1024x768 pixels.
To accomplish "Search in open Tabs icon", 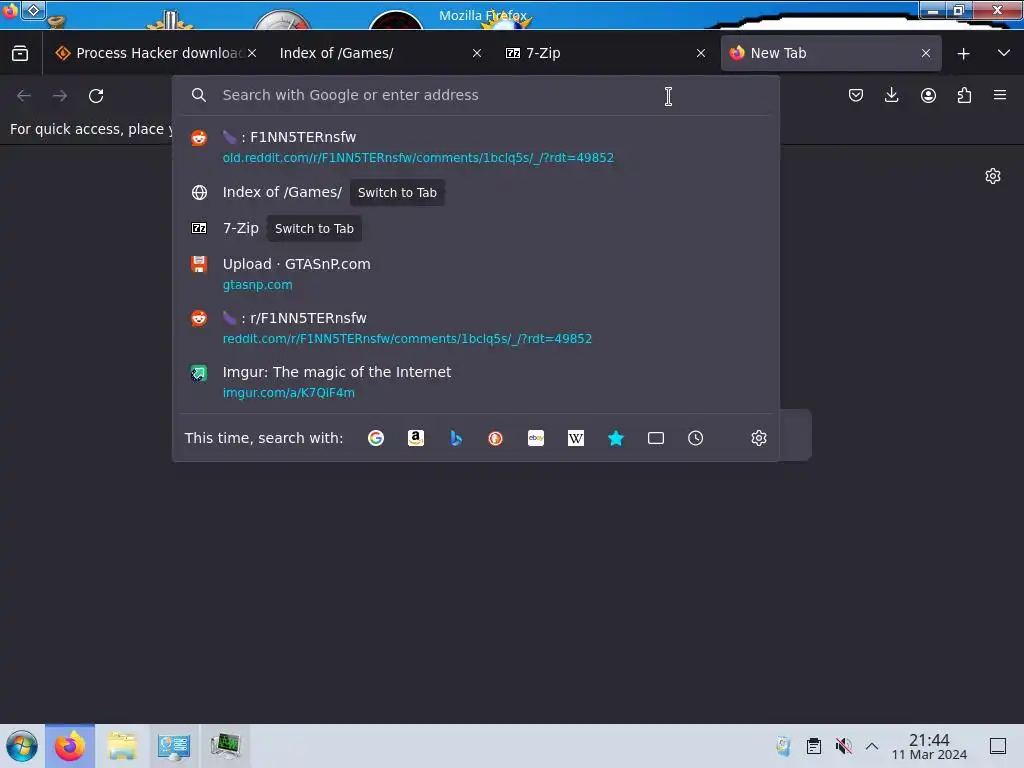I will (x=656, y=438).
